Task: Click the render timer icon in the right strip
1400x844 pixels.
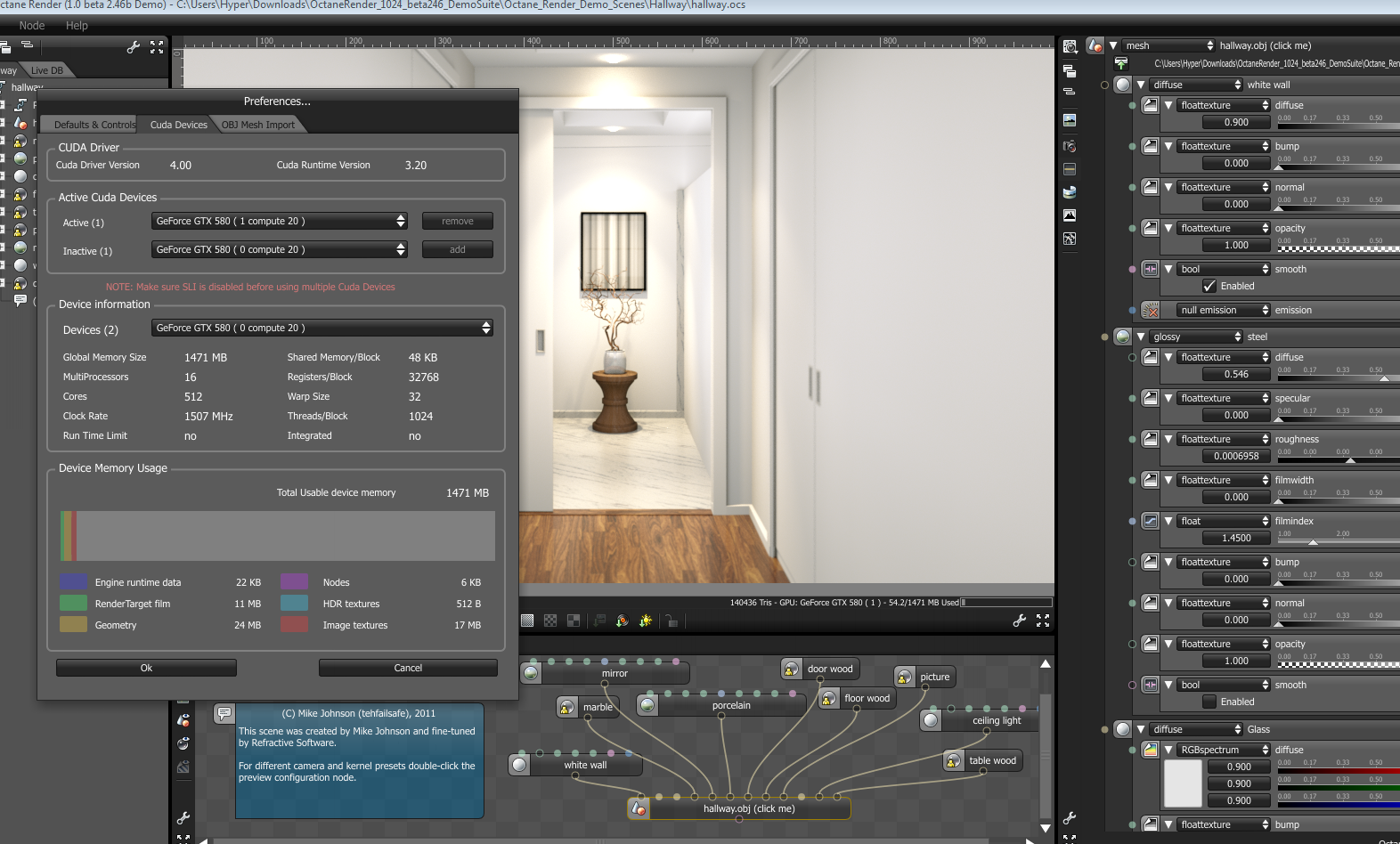Action: click(x=1070, y=46)
